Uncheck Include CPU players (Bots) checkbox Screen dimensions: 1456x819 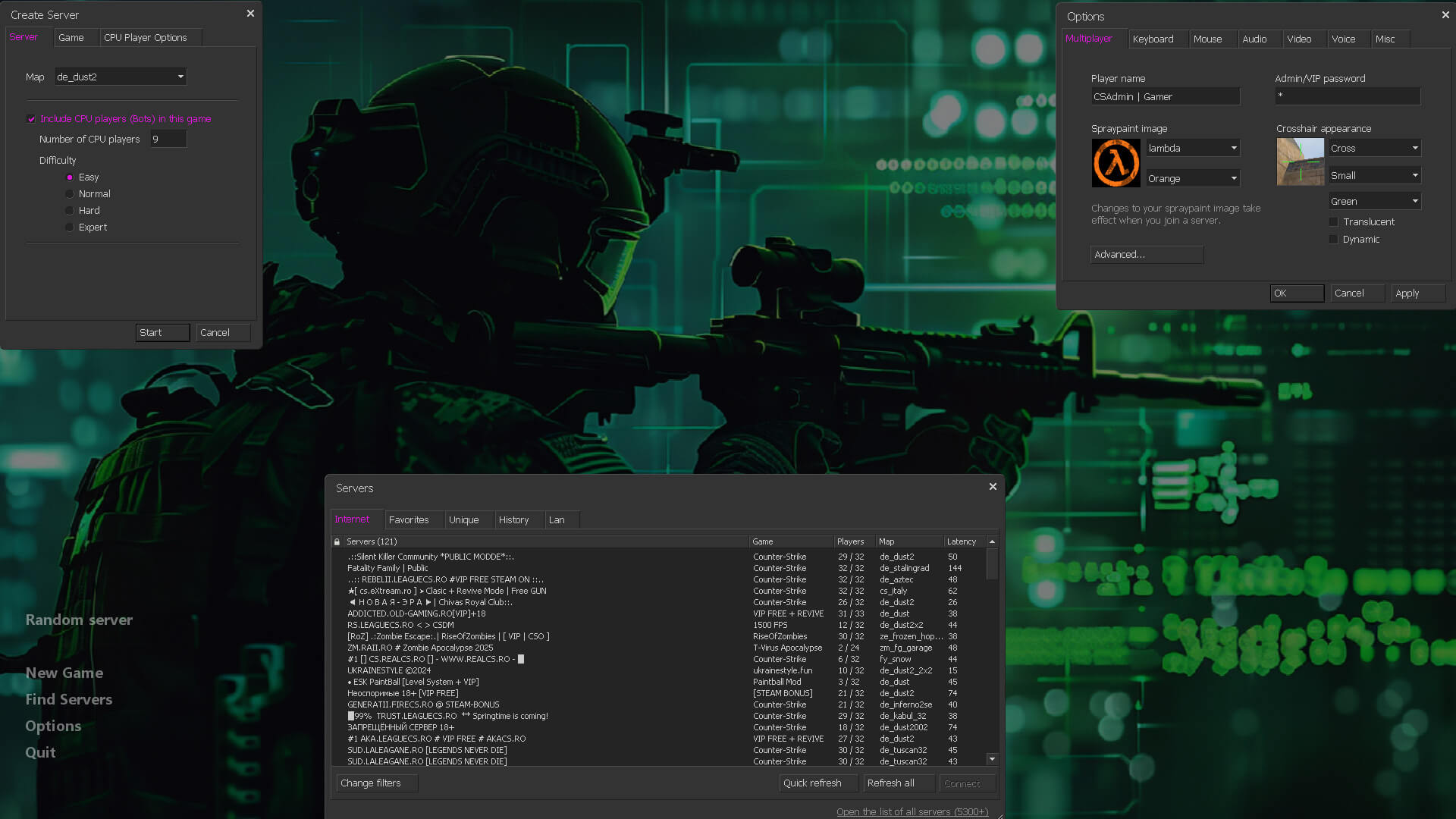[32, 119]
